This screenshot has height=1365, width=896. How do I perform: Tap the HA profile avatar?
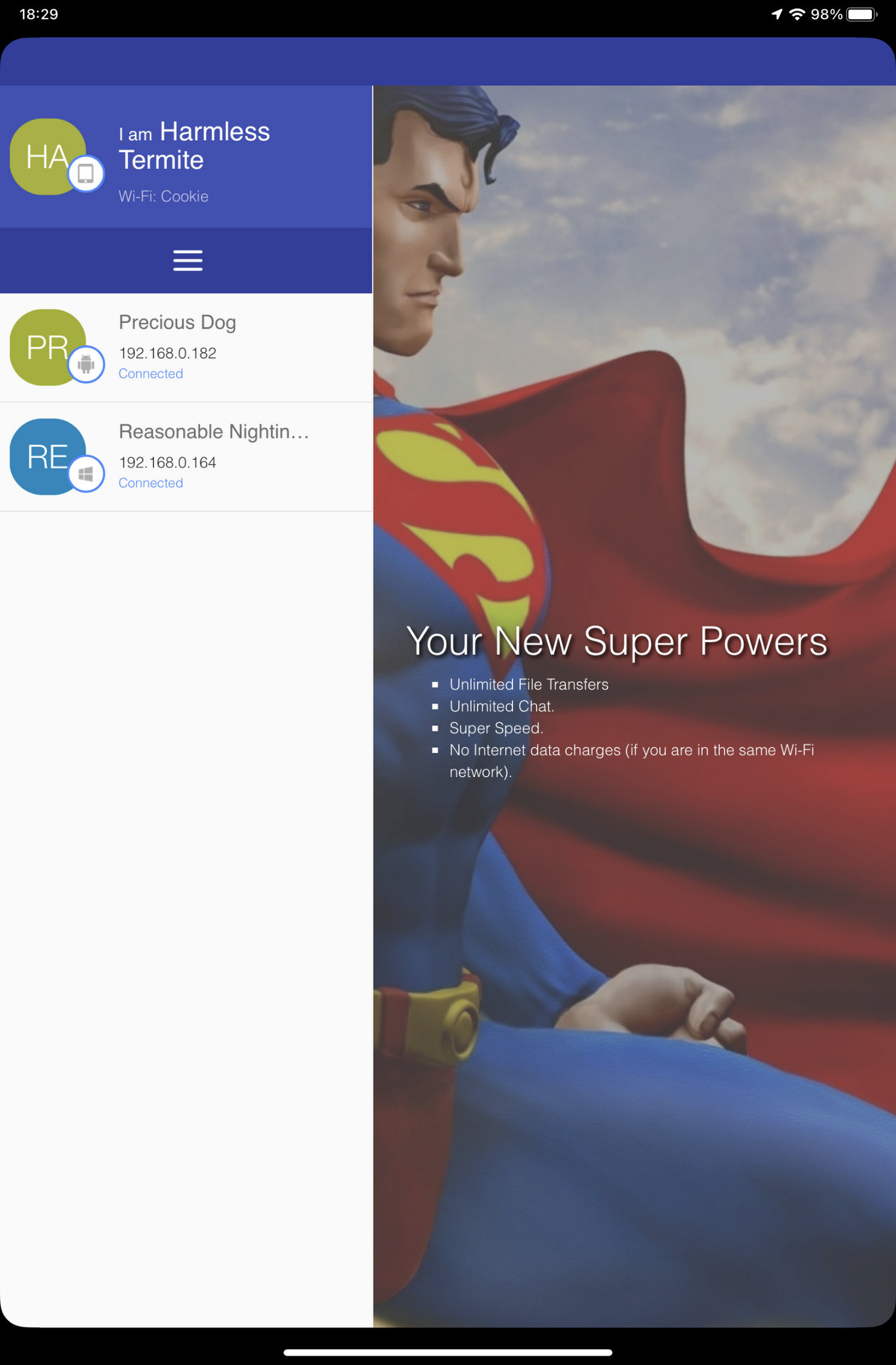[x=48, y=156]
